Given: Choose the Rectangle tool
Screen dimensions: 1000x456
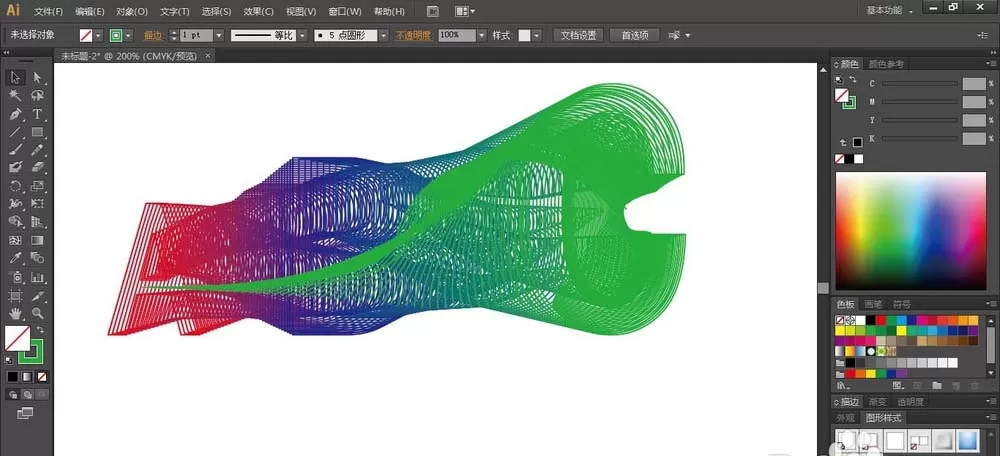Looking at the screenshot, I should pyautogui.click(x=38, y=132).
